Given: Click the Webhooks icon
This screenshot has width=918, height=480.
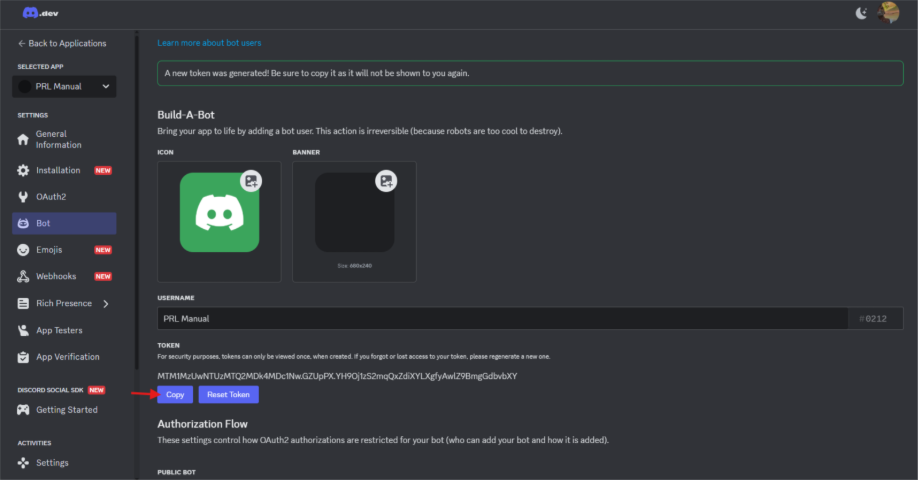Looking at the screenshot, I should 23,276.
